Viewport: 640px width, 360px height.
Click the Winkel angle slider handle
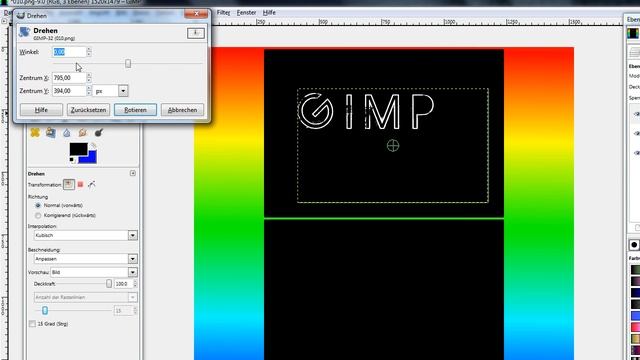(x=128, y=63)
